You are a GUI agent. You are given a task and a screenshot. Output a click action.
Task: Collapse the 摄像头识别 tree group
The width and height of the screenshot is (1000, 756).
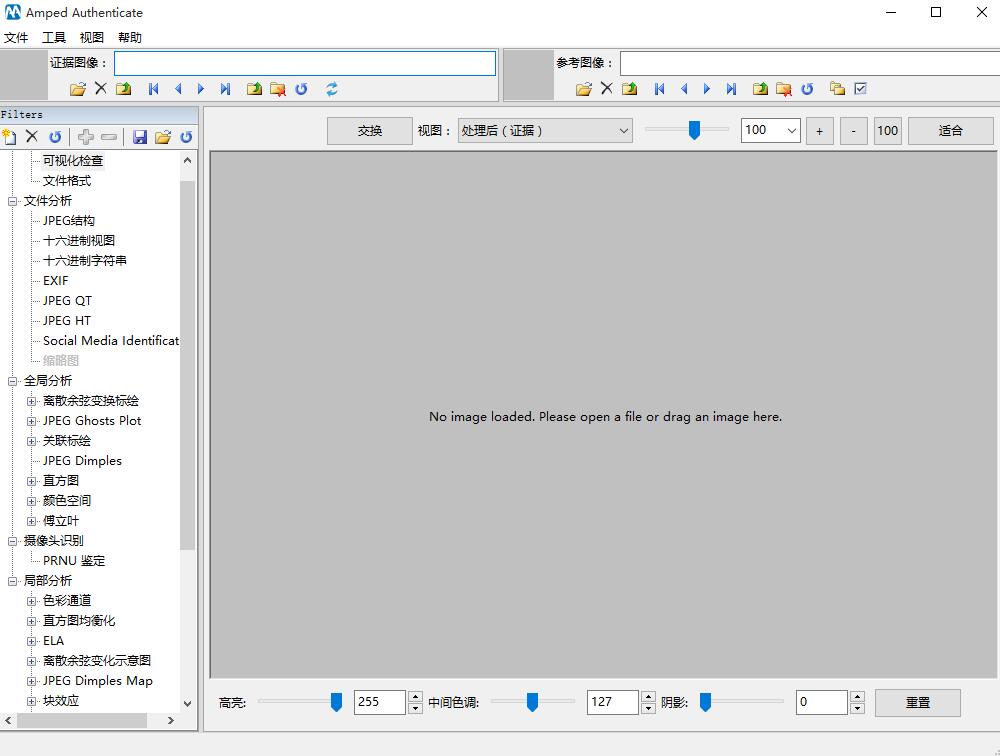tap(12, 541)
